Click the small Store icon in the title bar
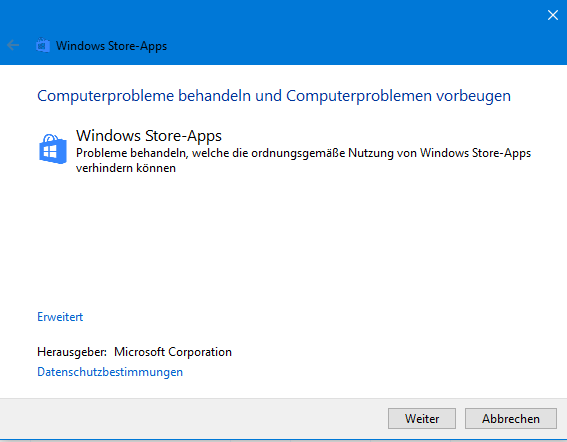567x442 pixels. (43, 45)
